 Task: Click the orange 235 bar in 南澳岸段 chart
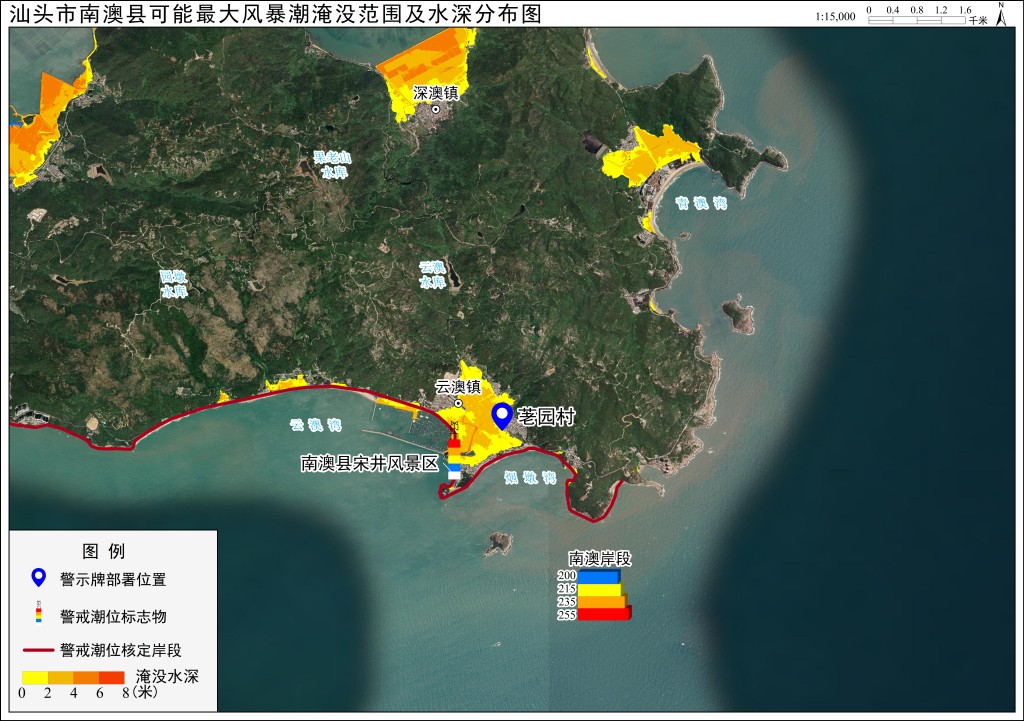[602, 601]
